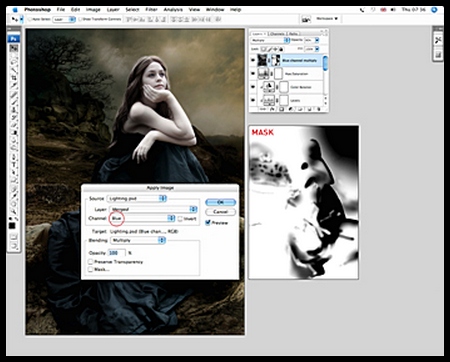Viewport: 450px width, 362px height.
Task: Click the link layers icon at panel bottom
Action: [x=263, y=109]
